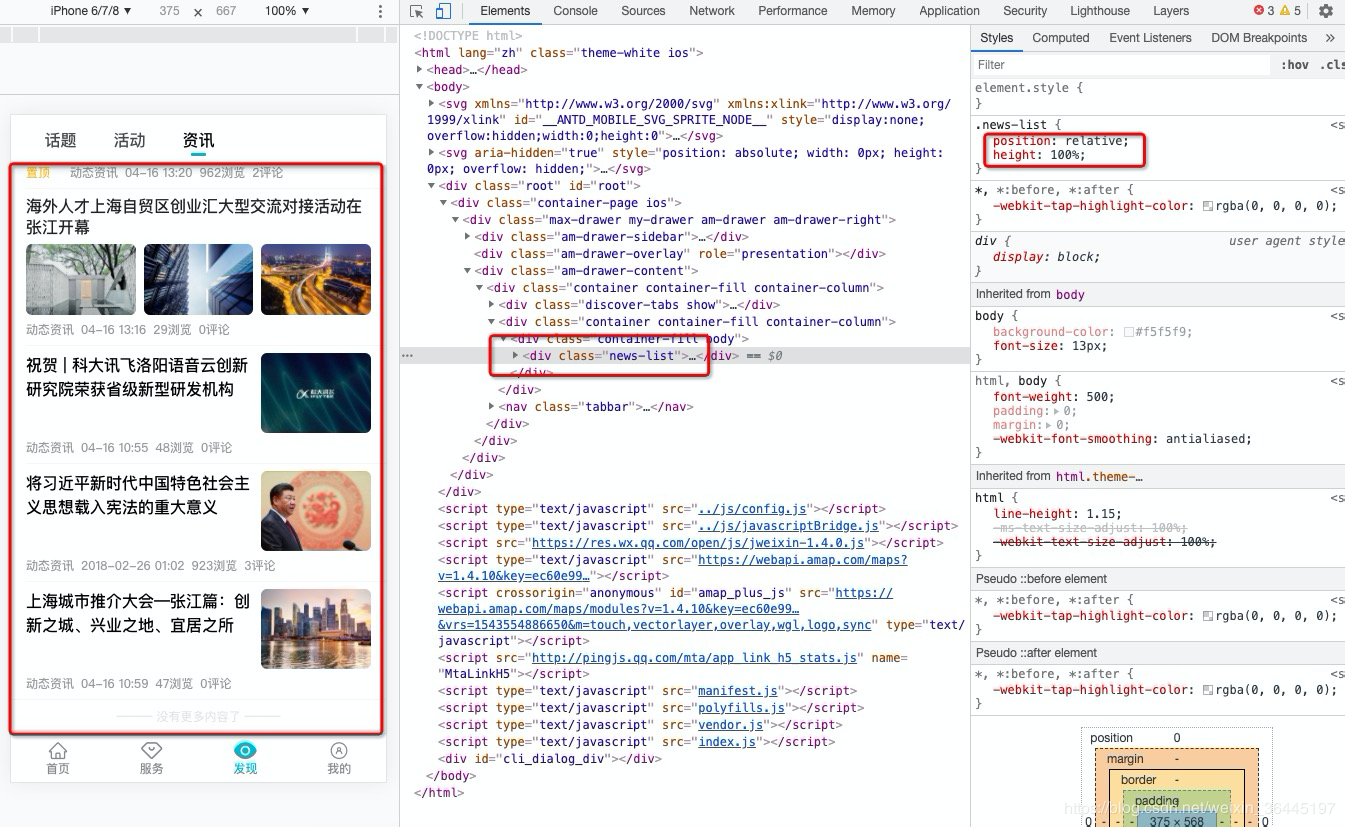Click the rgba swatch under Pseudo ::before element

click(x=1208, y=616)
